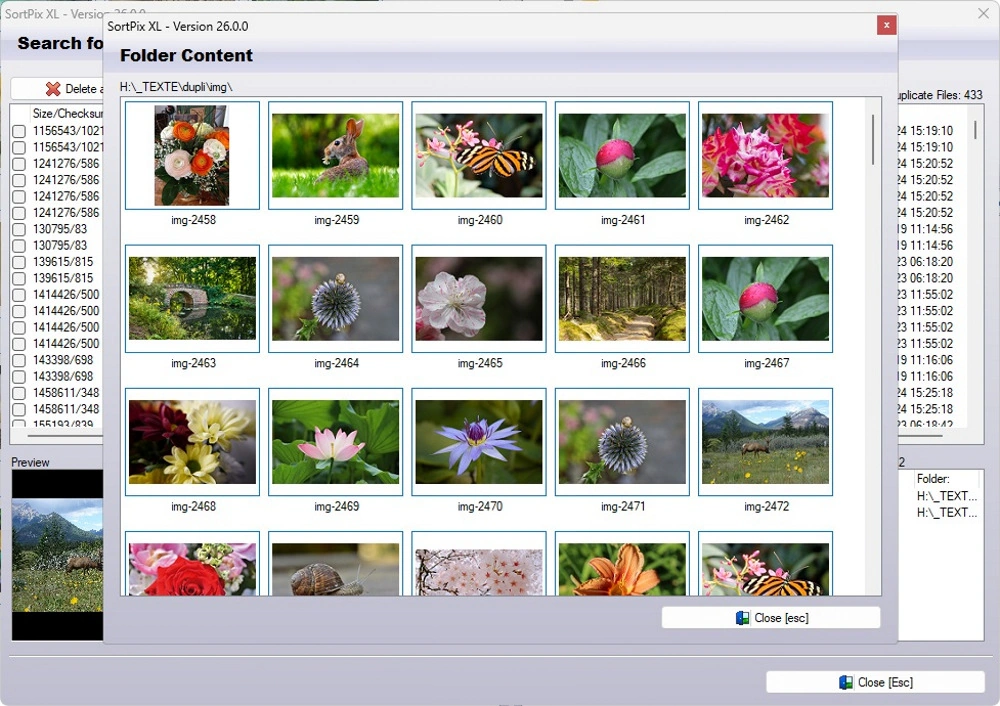The image size is (1000, 706).
Task: Check the first 1156543/1021 checkbox
Action: pos(17,129)
